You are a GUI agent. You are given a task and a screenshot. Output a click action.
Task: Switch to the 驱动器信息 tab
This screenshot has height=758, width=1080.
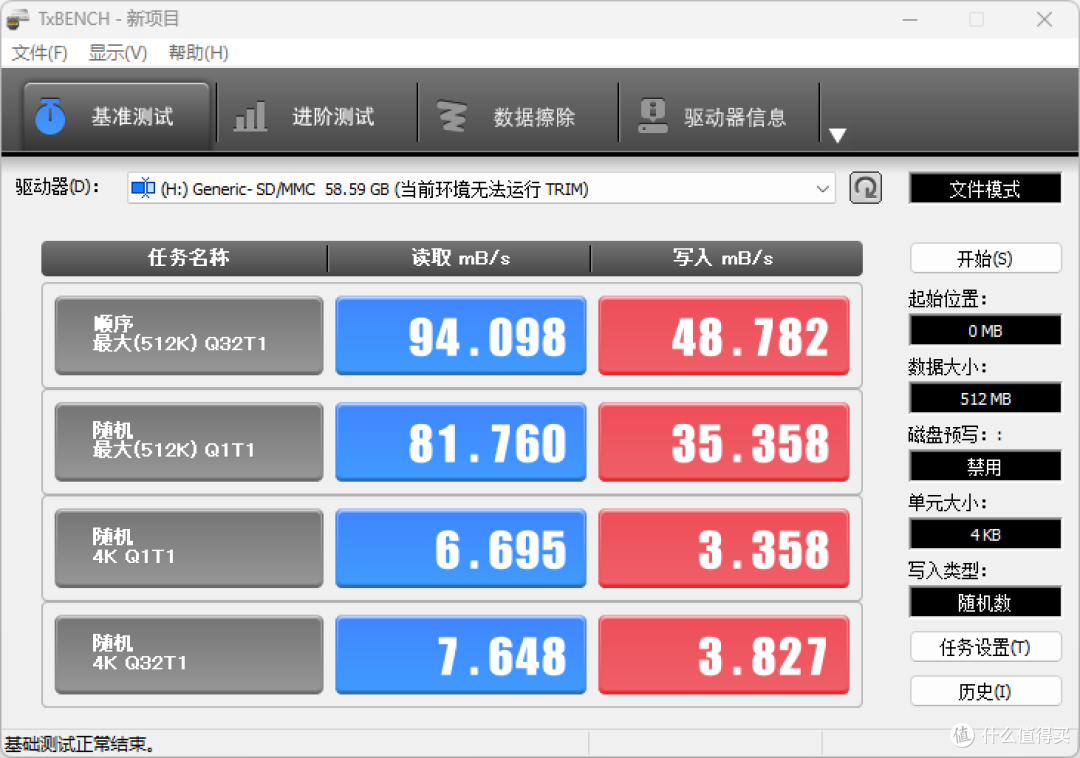pos(718,116)
